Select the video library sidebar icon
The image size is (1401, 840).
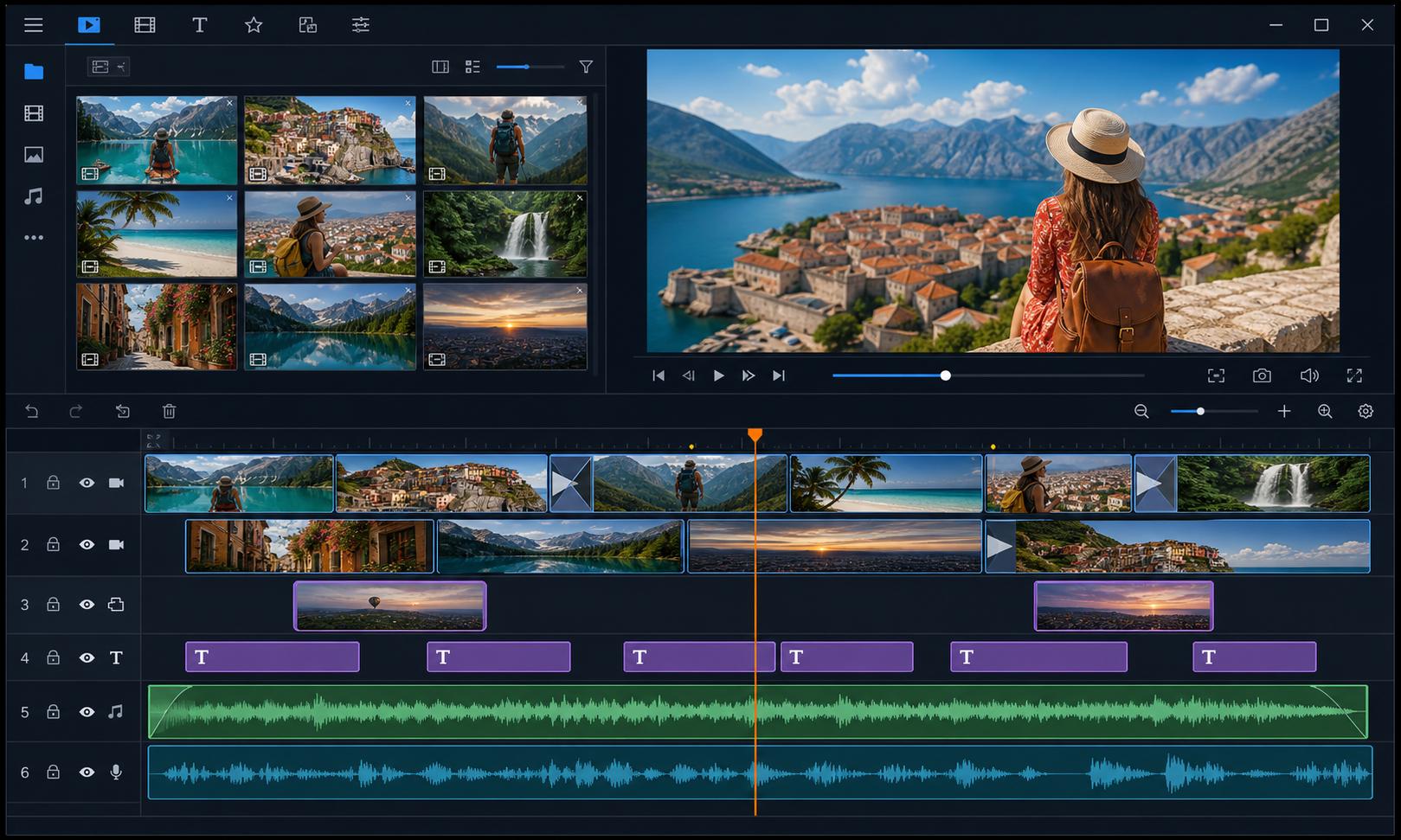point(34,113)
